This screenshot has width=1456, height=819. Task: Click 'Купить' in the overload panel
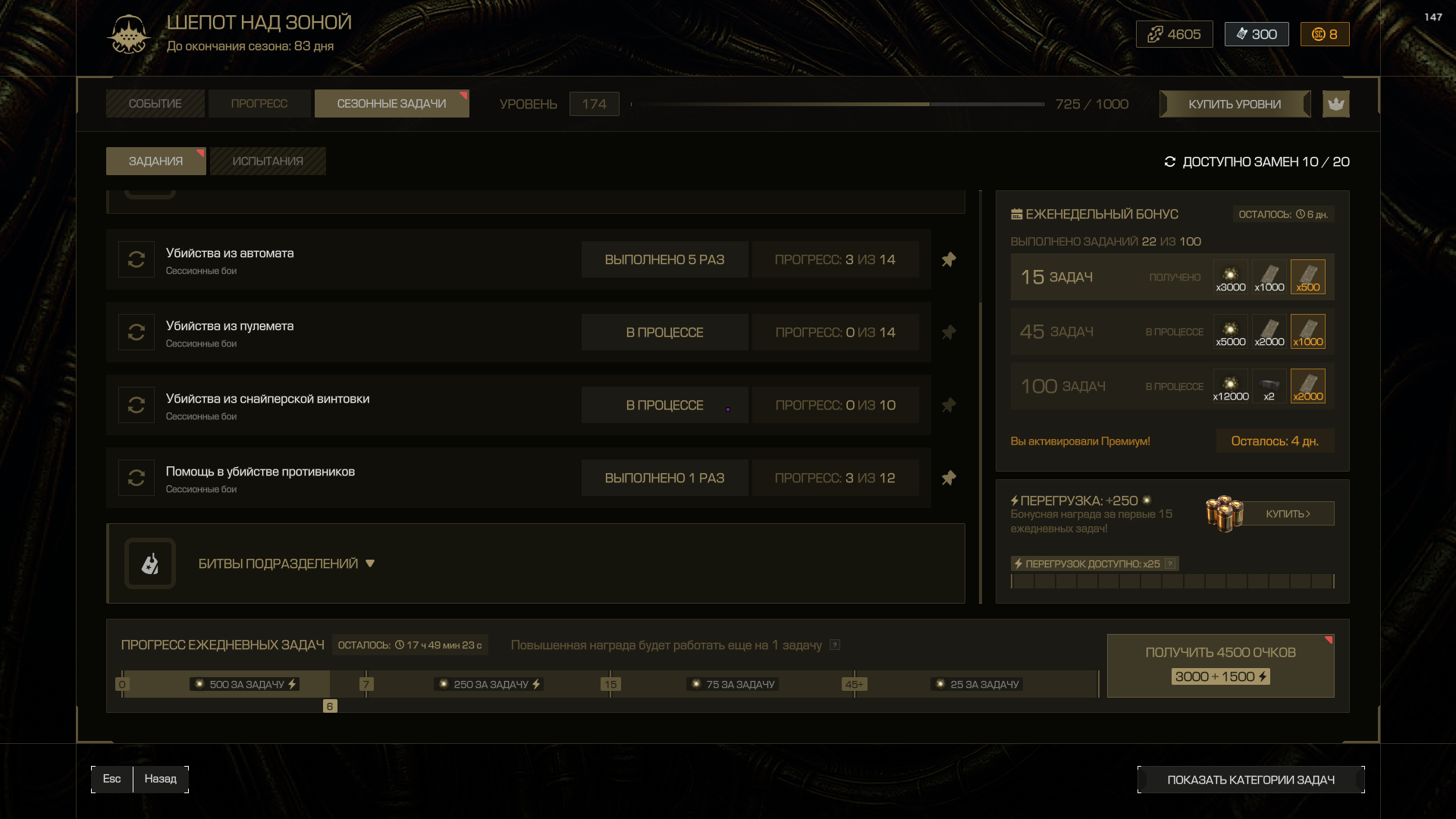point(1288,513)
